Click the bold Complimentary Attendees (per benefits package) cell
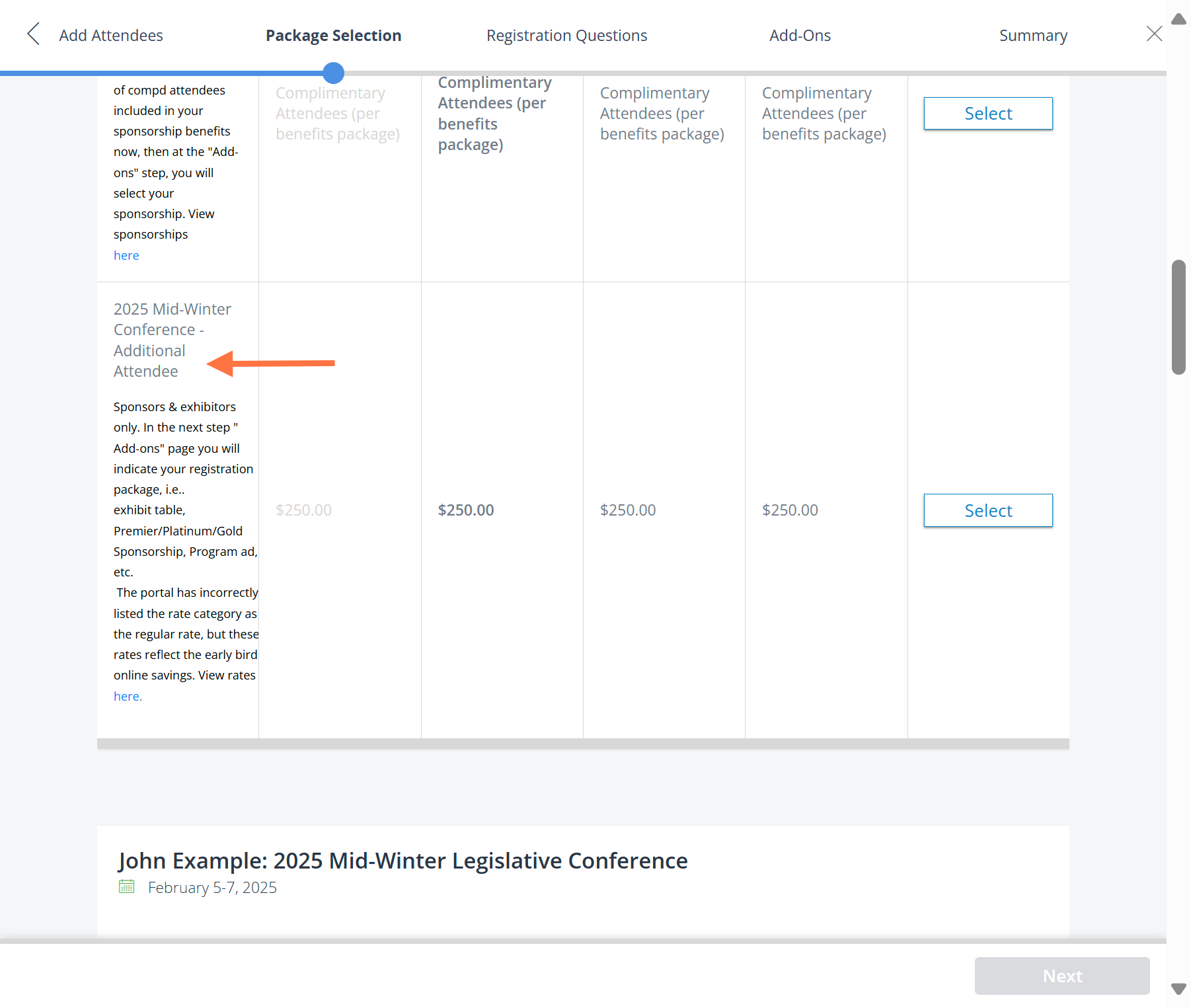 [495, 113]
